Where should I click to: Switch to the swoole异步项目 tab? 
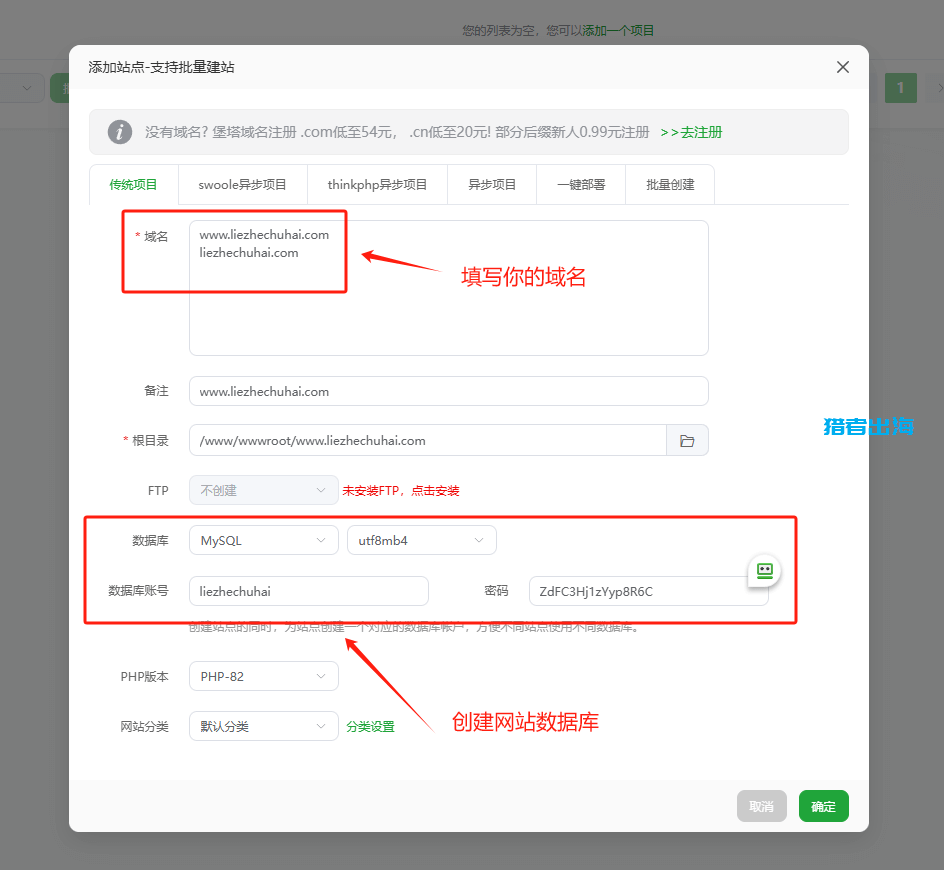pos(242,185)
